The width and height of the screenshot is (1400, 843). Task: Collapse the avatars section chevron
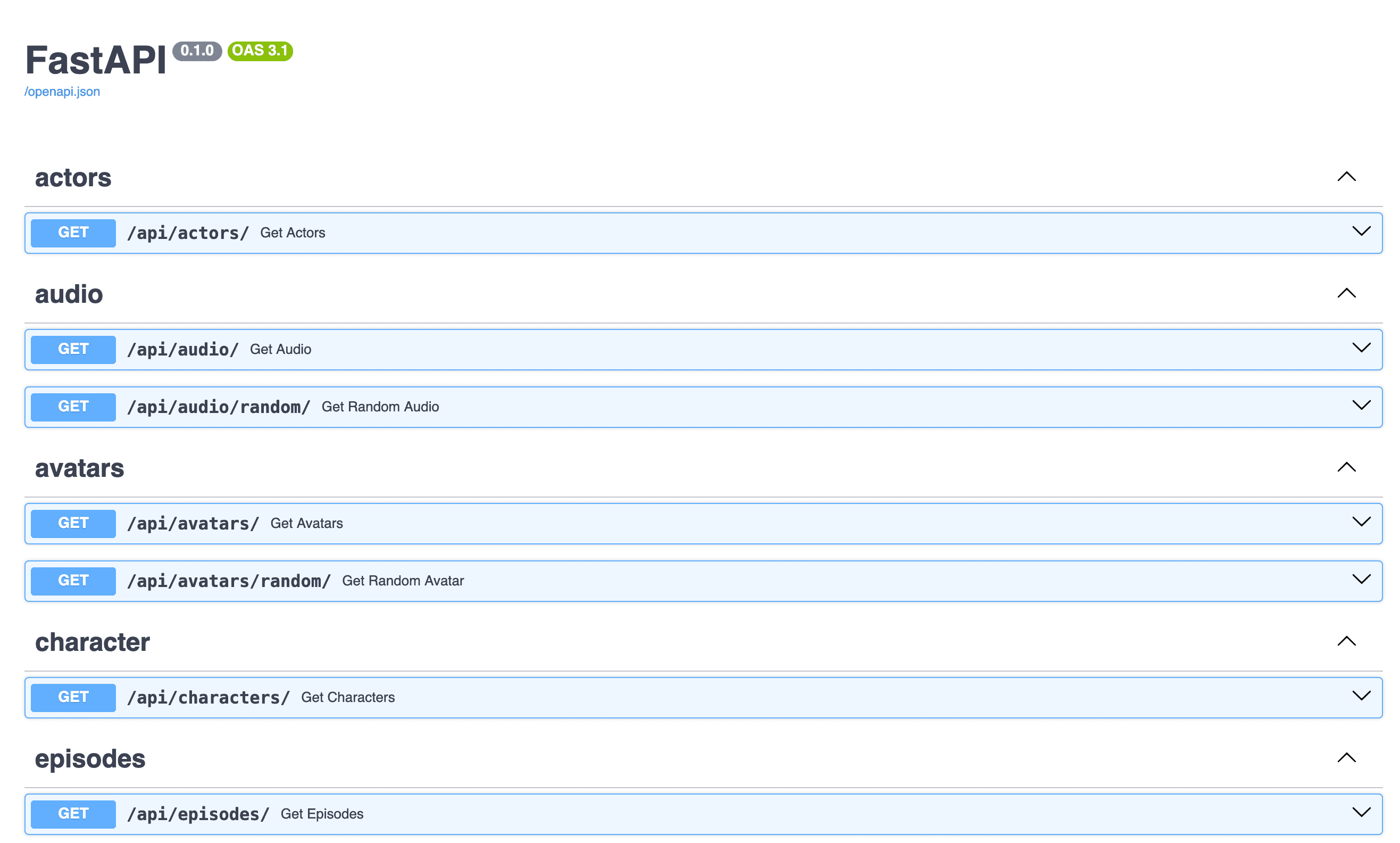point(1346,467)
